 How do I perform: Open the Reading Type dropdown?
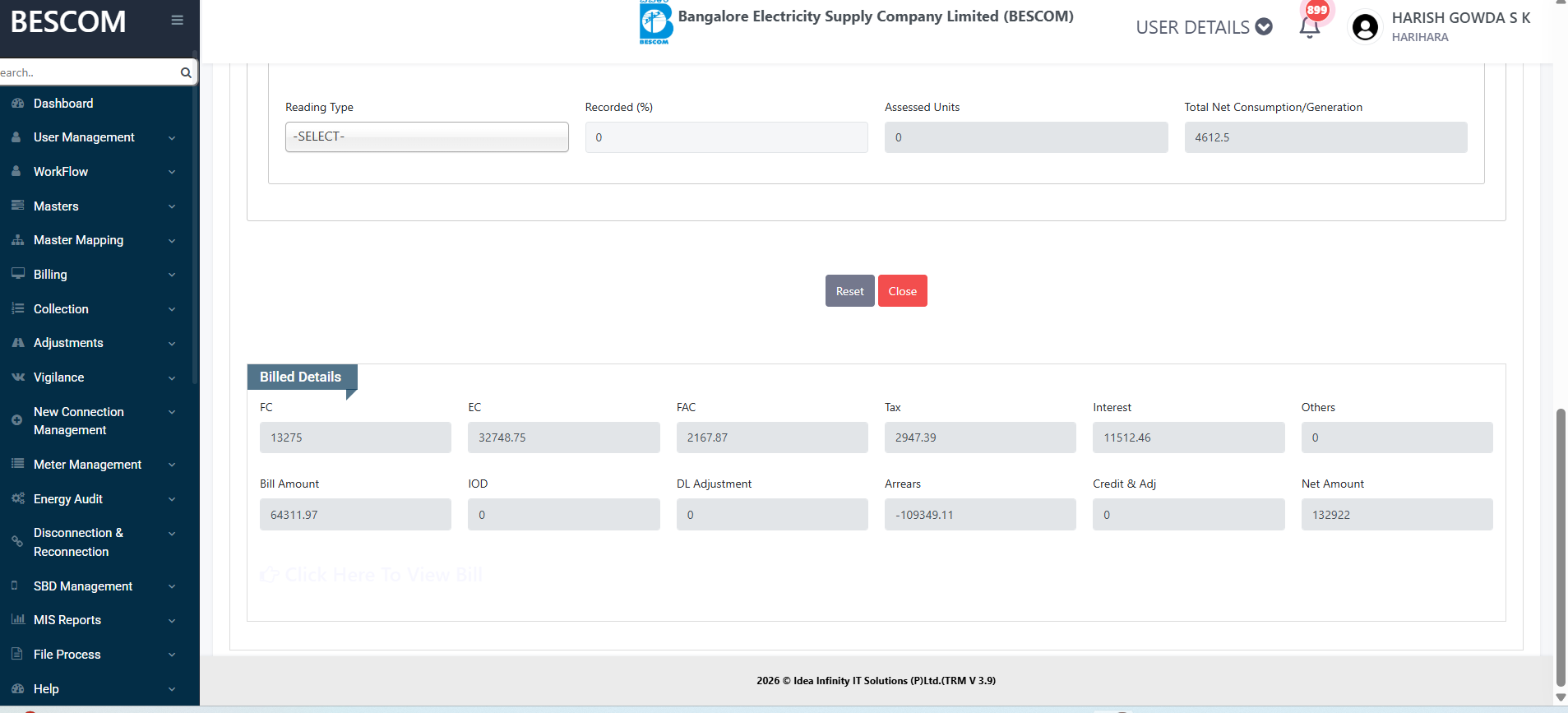coord(427,137)
